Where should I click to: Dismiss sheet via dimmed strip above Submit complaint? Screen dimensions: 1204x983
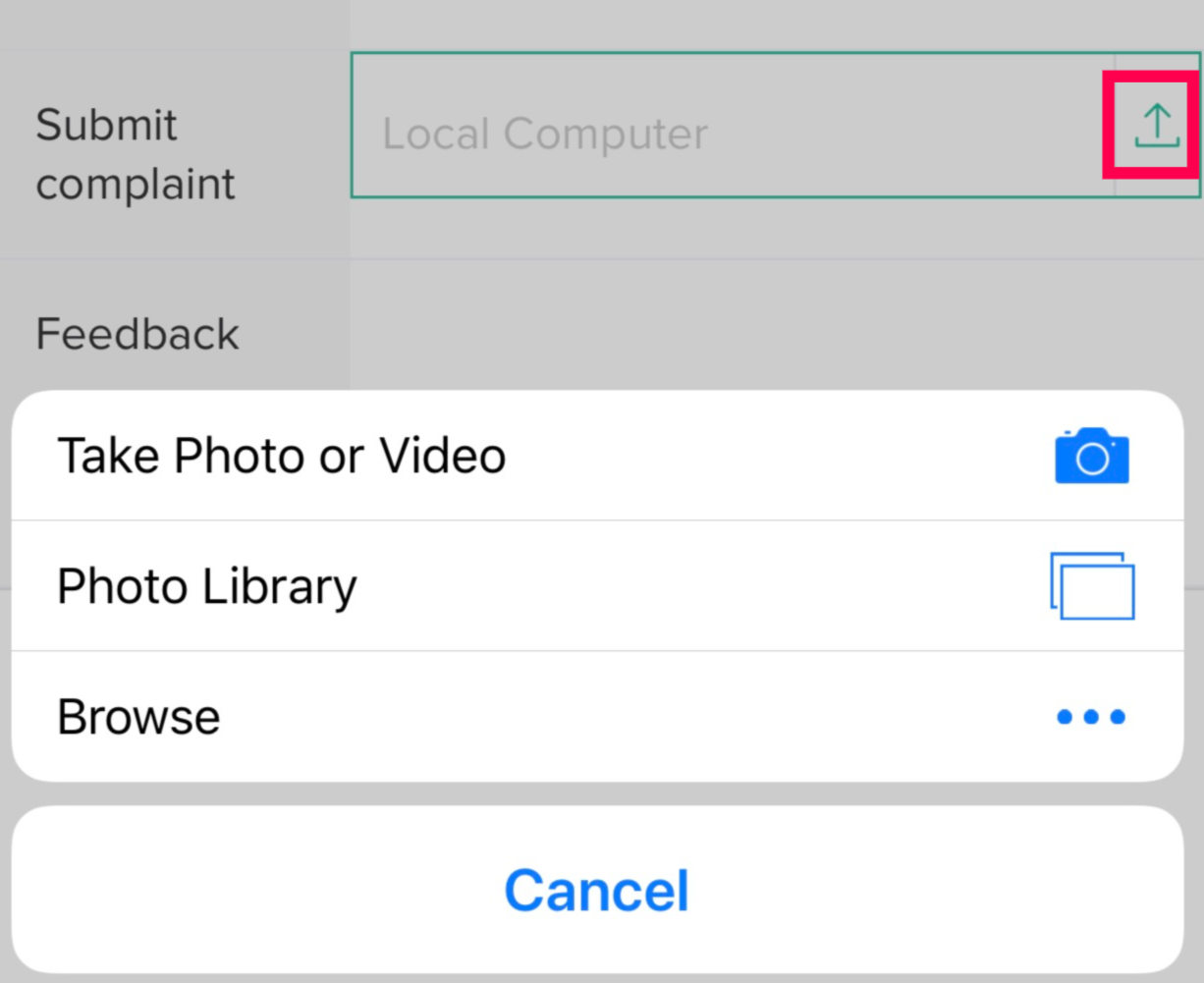click(589, 24)
